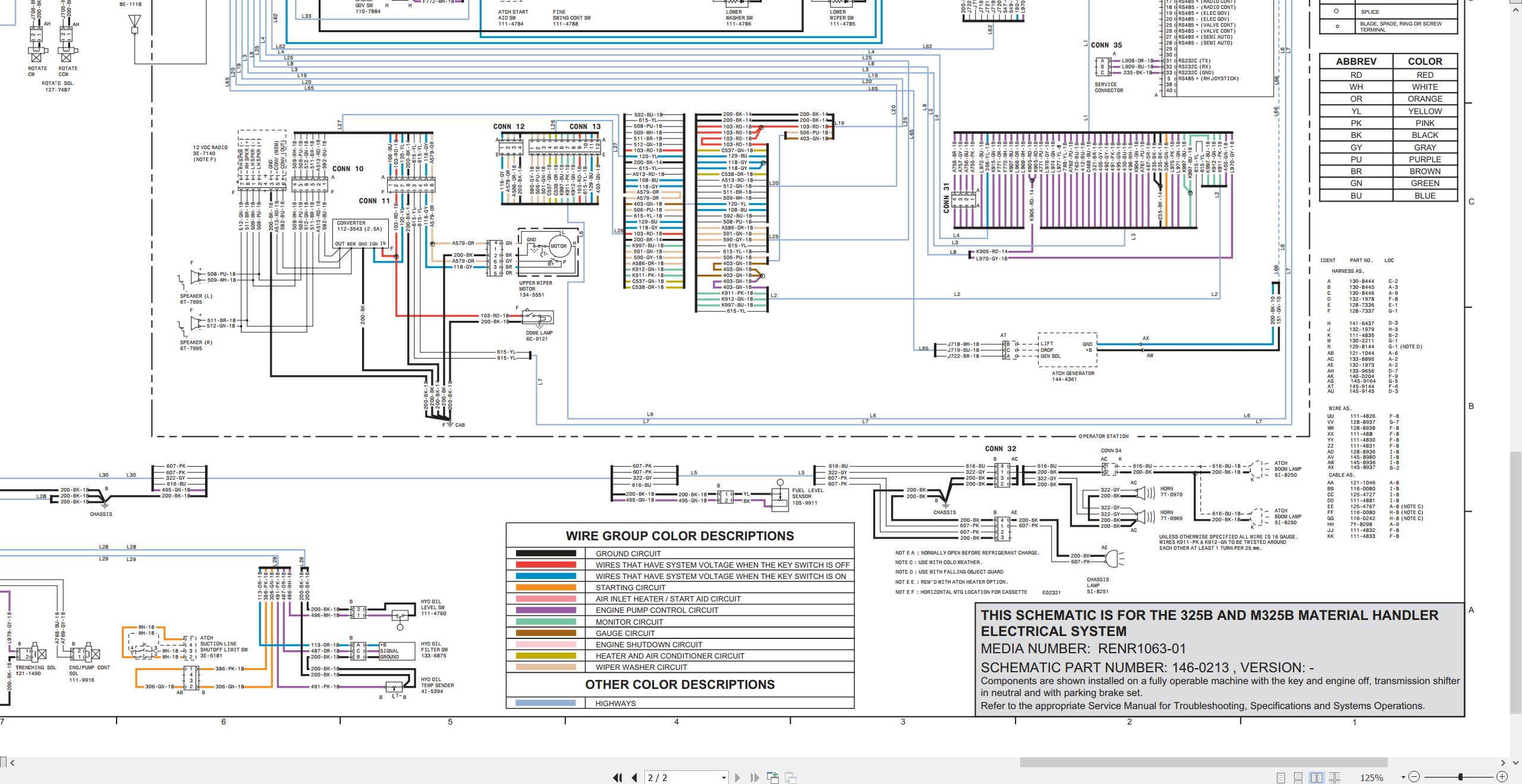Click the CONN 32 connector label
This screenshot has height=784, width=1522.
coord(1001,449)
